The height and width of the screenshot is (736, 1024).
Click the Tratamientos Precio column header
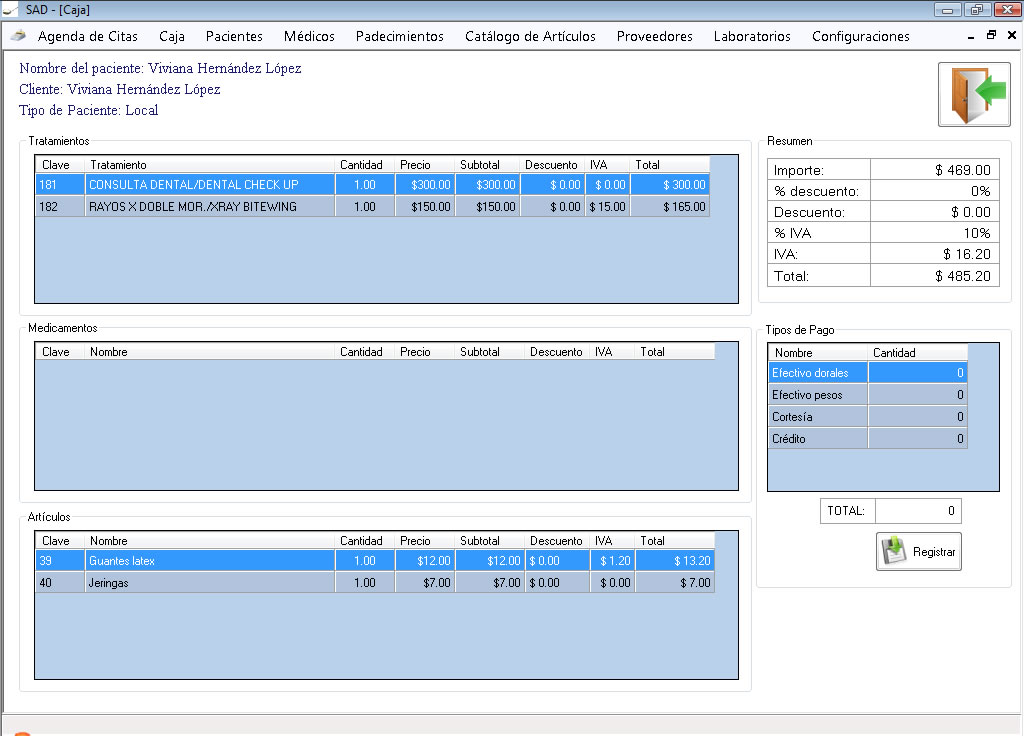click(424, 165)
